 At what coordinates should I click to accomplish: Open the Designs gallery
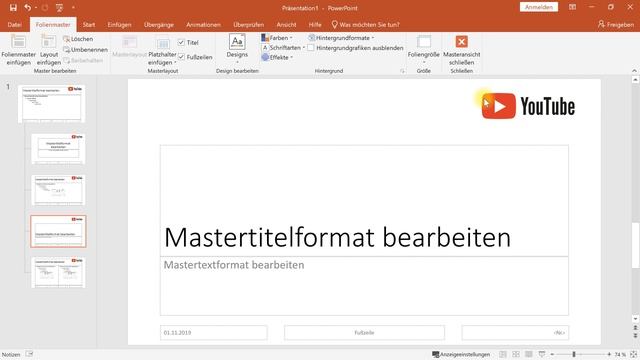[x=237, y=50]
